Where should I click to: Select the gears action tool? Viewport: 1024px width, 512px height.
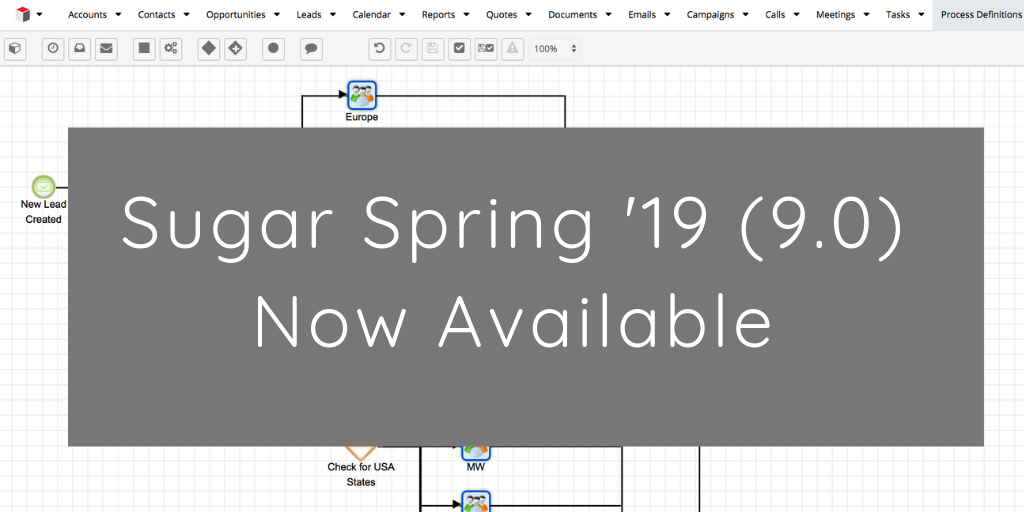171,48
